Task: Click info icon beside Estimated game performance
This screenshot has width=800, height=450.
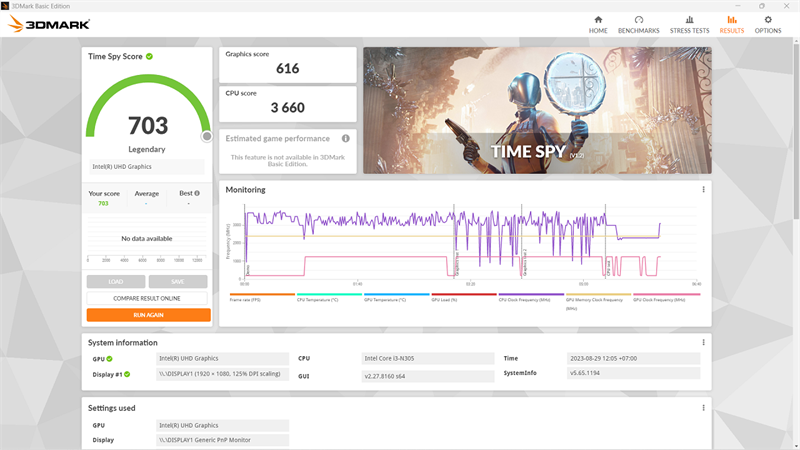Action: [x=345, y=138]
